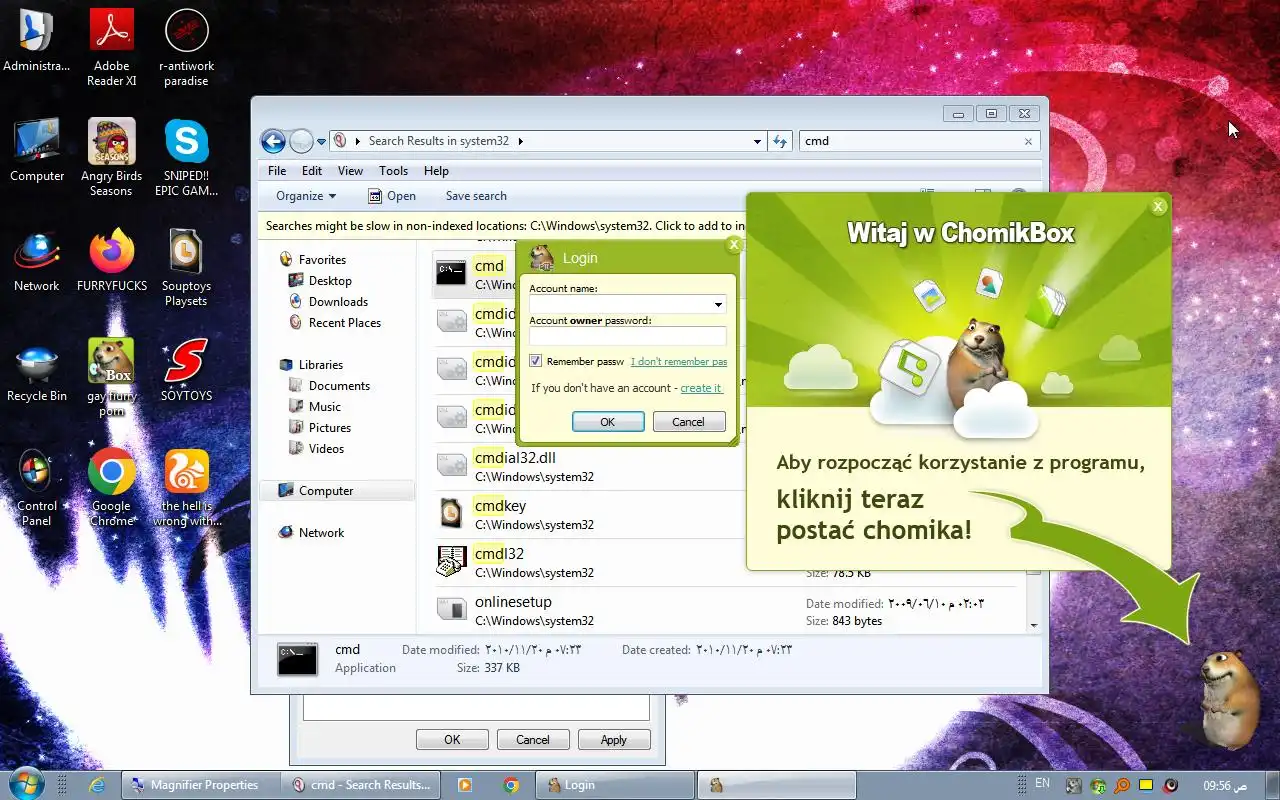Click the refresh icon beside the address bar

[781, 141]
